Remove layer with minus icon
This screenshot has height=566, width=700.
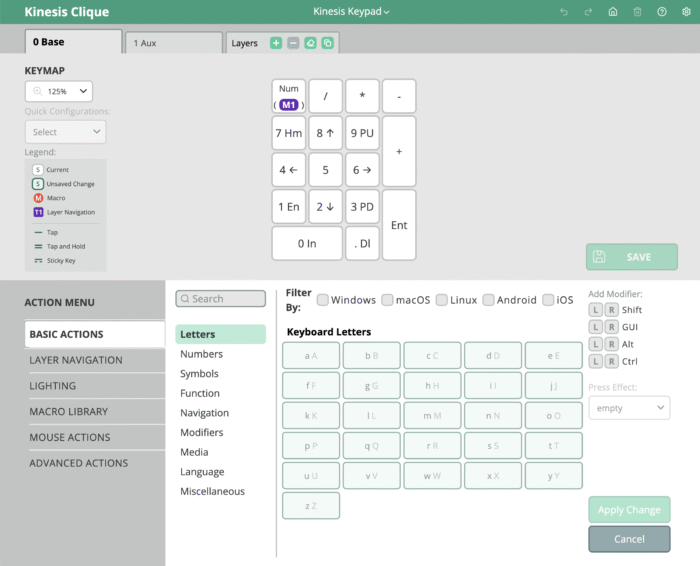[x=293, y=43]
